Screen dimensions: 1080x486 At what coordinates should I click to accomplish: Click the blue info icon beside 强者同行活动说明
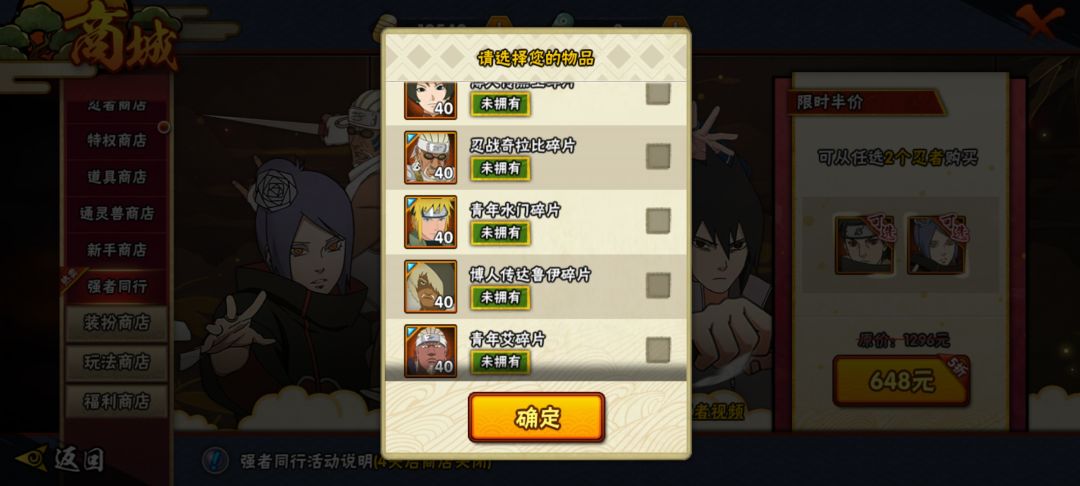(x=217, y=459)
